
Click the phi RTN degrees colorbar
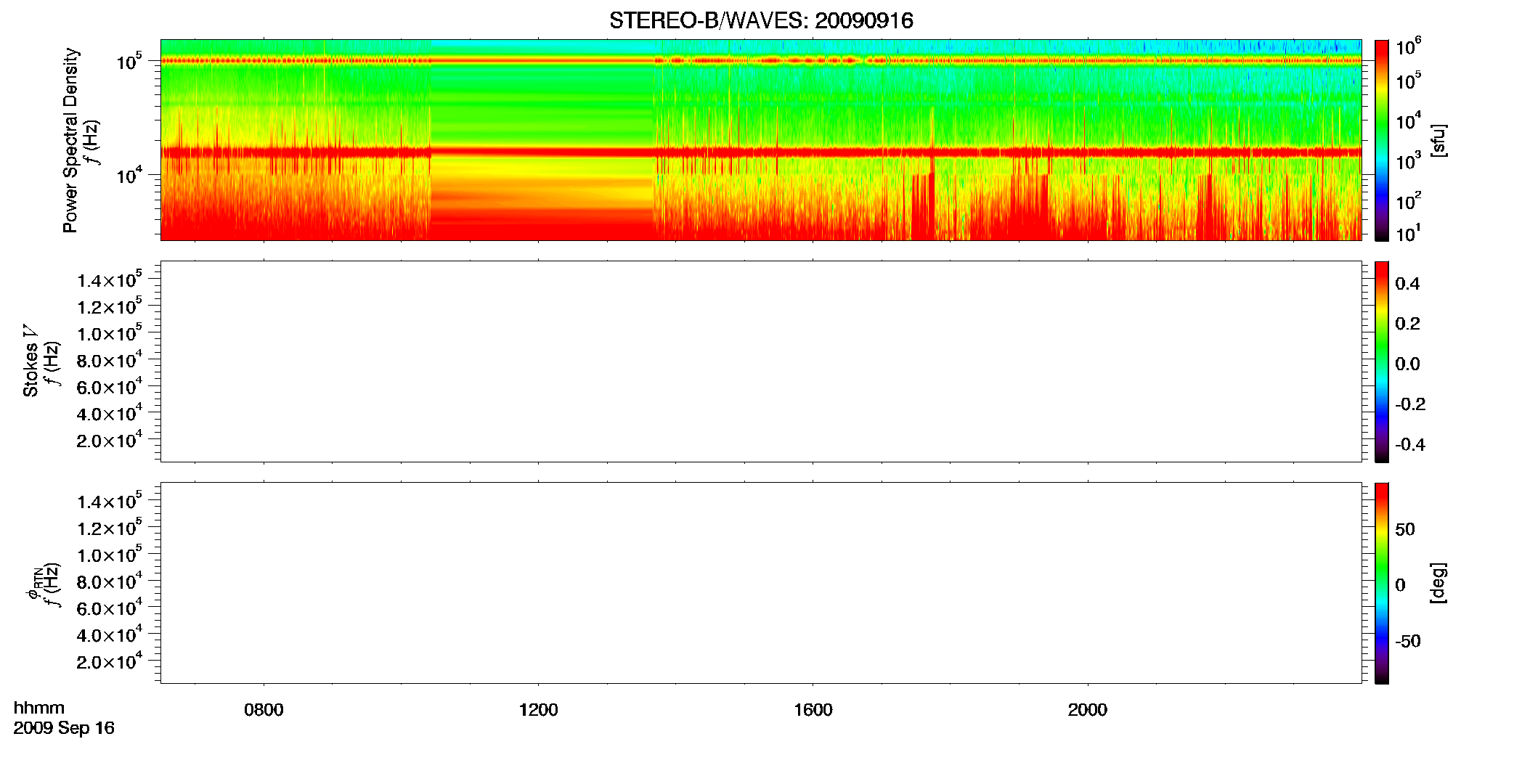click(x=1381, y=583)
